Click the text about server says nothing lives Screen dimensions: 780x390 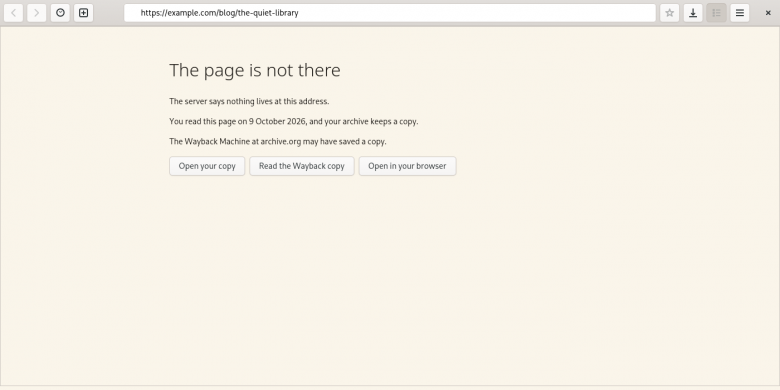(x=249, y=101)
